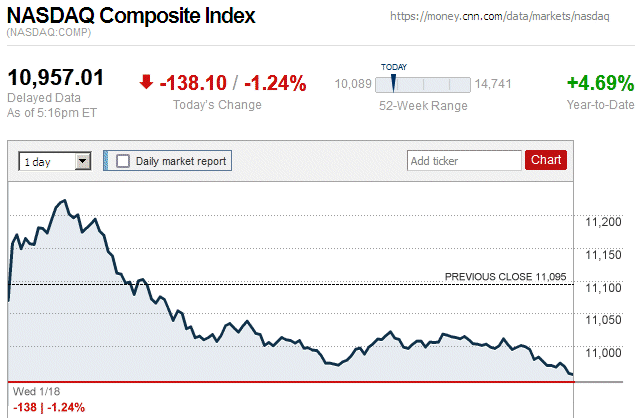Viewport: 640px width, 420px height.
Task: Select the NASDAQ:COMP ticker symbol text
Action: tap(48, 35)
